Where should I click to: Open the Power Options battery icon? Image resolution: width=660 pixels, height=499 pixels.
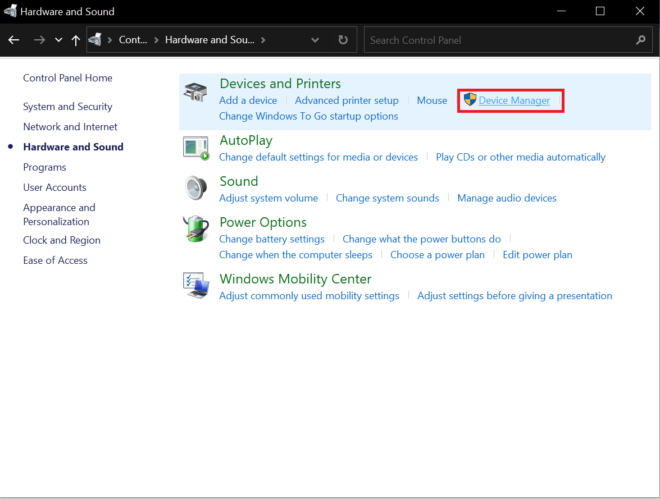click(196, 229)
